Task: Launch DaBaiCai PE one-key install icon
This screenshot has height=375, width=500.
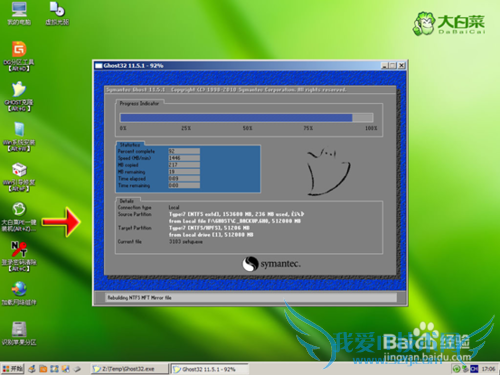Action: click(19, 217)
